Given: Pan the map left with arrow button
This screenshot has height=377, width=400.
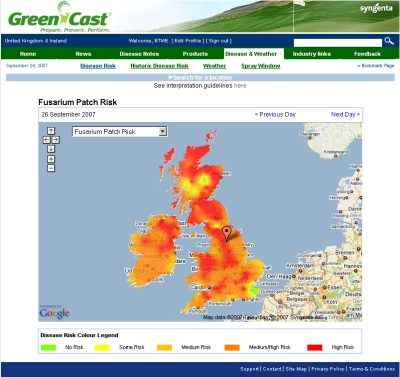Looking at the screenshot, I should [47, 140].
